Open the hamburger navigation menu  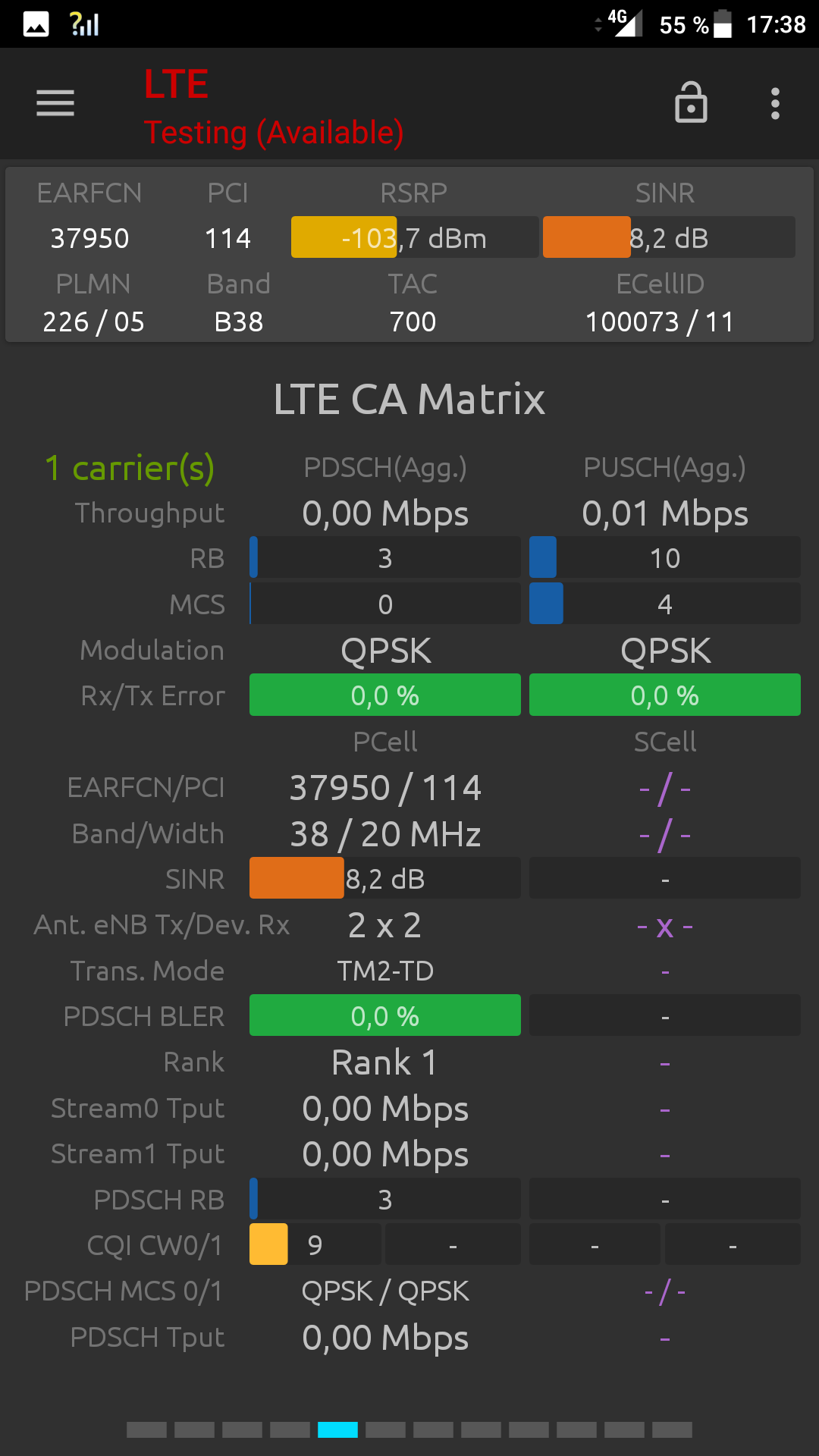(x=55, y=103)
